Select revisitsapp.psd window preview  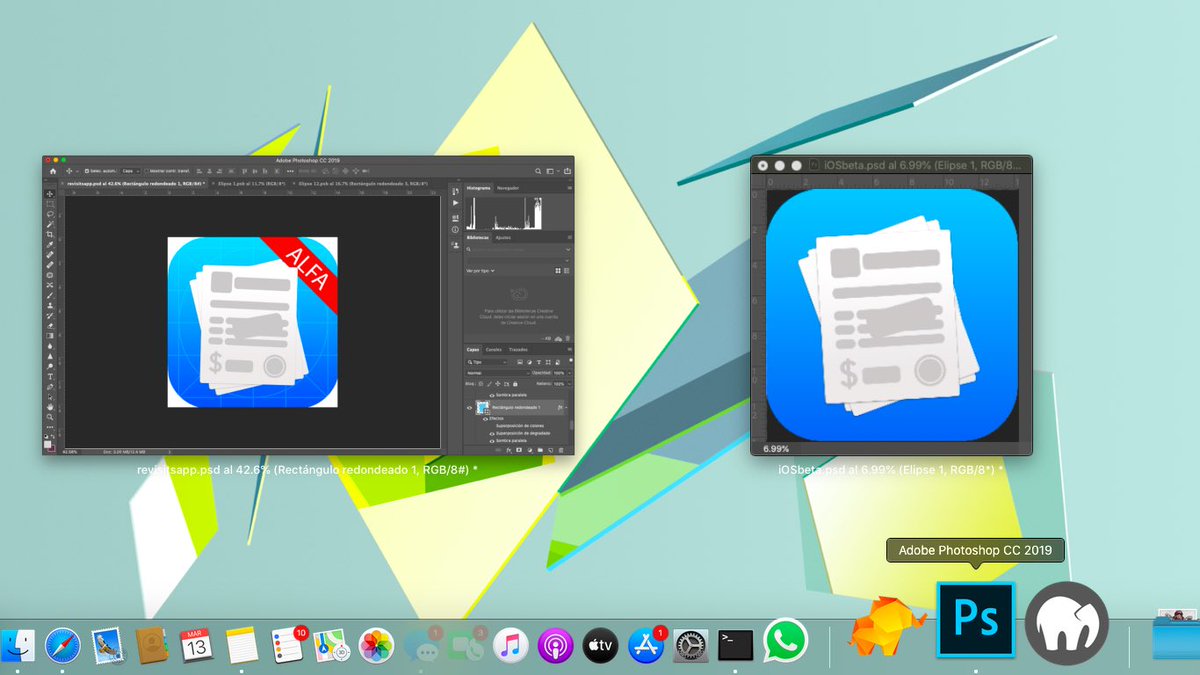pyautogui.click(x=308, y=305)
